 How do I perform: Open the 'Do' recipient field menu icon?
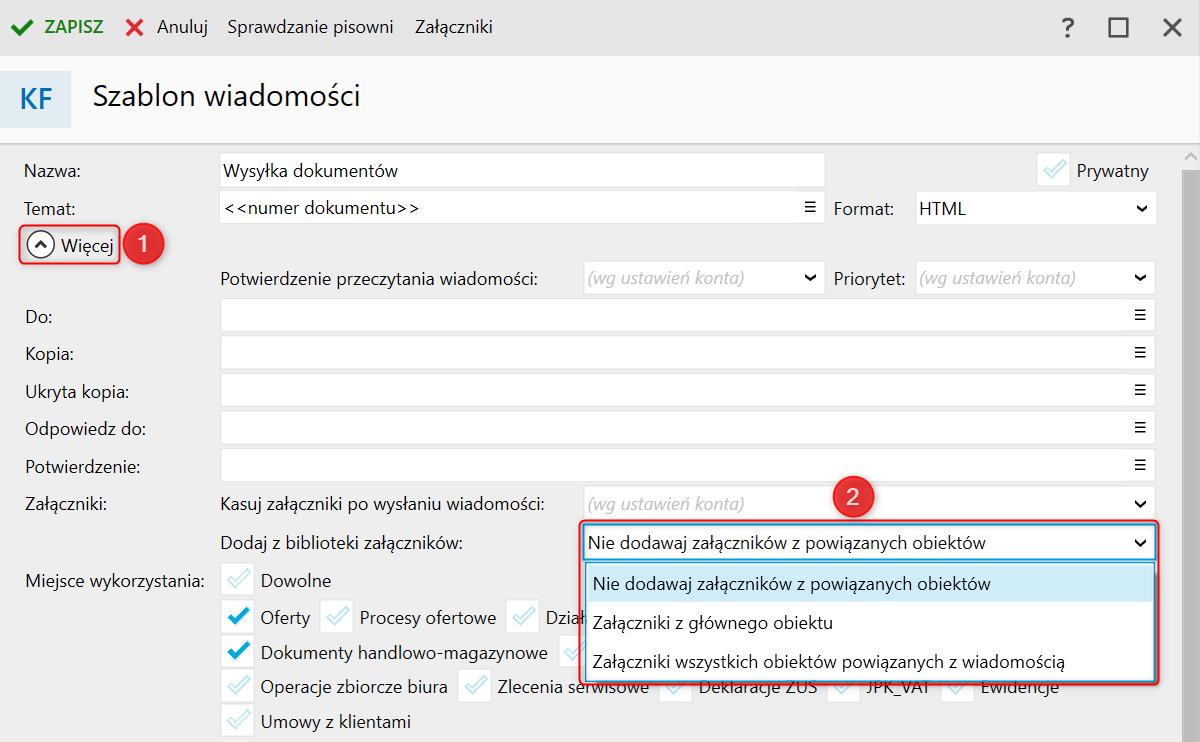click(1139, 314)
